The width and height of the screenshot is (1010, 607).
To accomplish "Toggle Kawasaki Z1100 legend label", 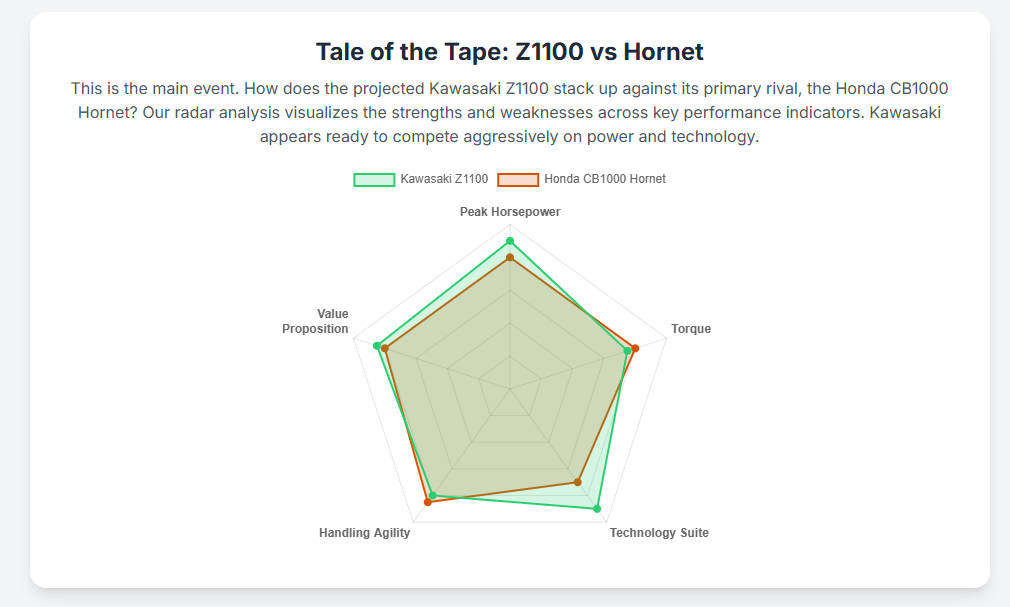I will 444,179.
